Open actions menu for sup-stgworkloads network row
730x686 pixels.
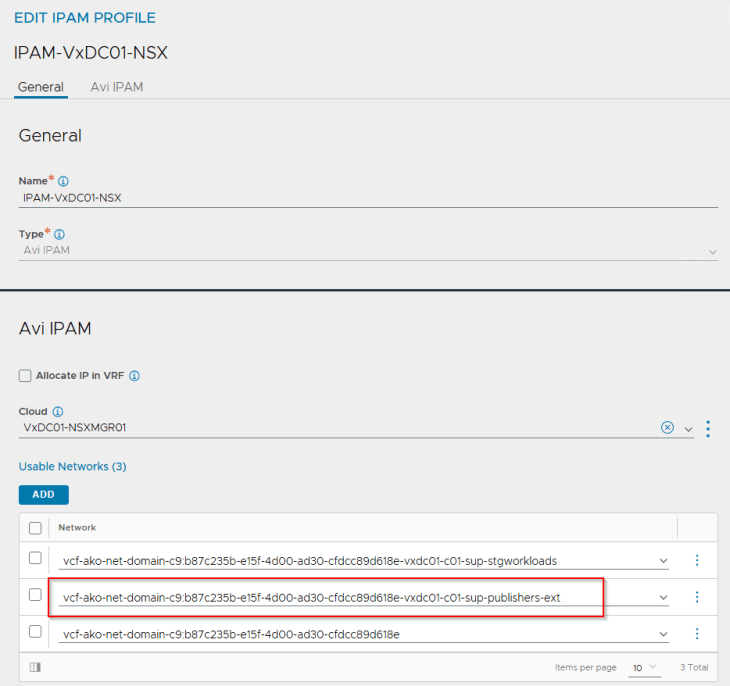click(x=697, y=560)
